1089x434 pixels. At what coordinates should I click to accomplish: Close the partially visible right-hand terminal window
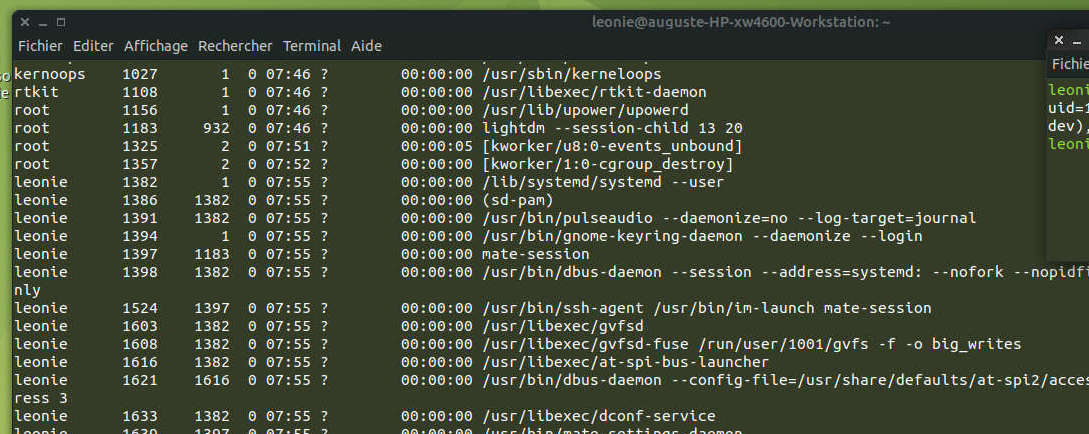[1061, 42]
